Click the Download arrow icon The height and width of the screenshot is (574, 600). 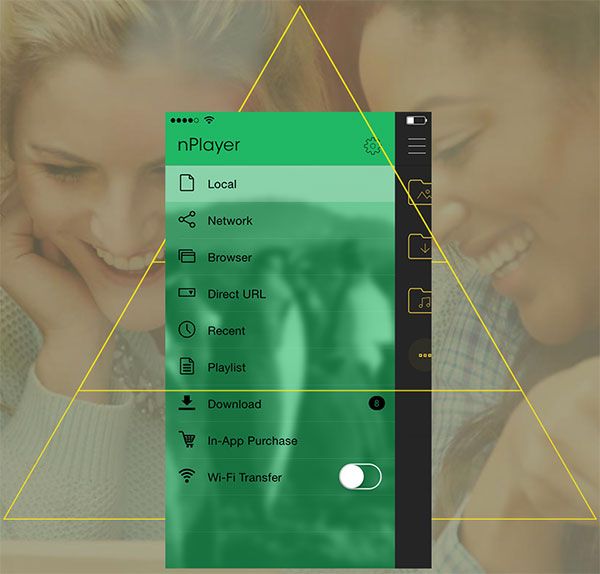(x=187, y=403)
